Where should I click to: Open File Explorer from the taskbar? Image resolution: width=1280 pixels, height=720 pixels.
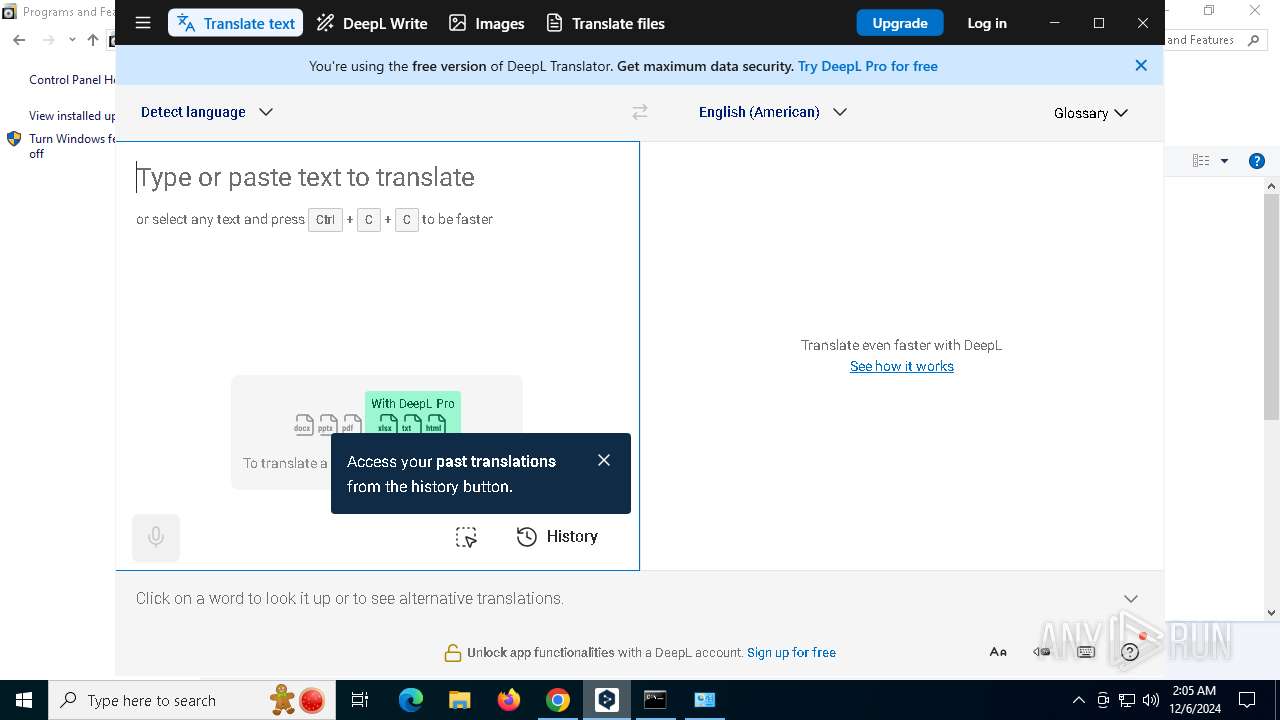[x=460, y=700]
